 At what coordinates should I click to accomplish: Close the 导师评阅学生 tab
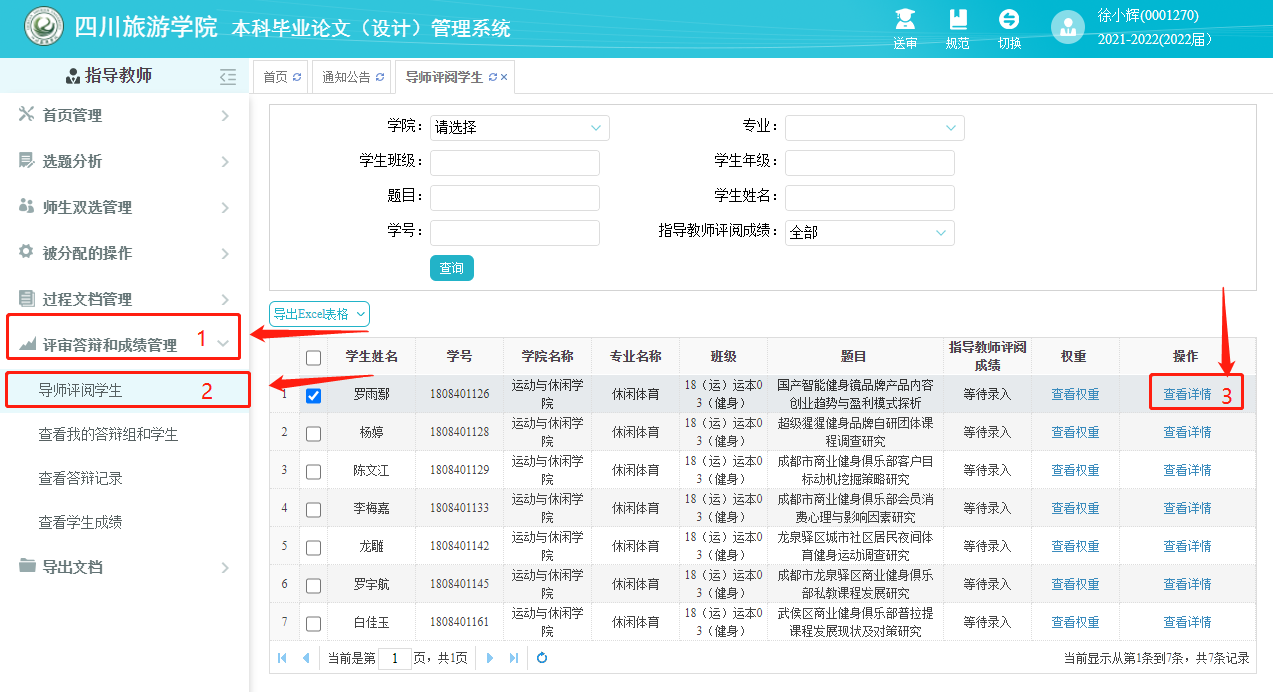504,77
